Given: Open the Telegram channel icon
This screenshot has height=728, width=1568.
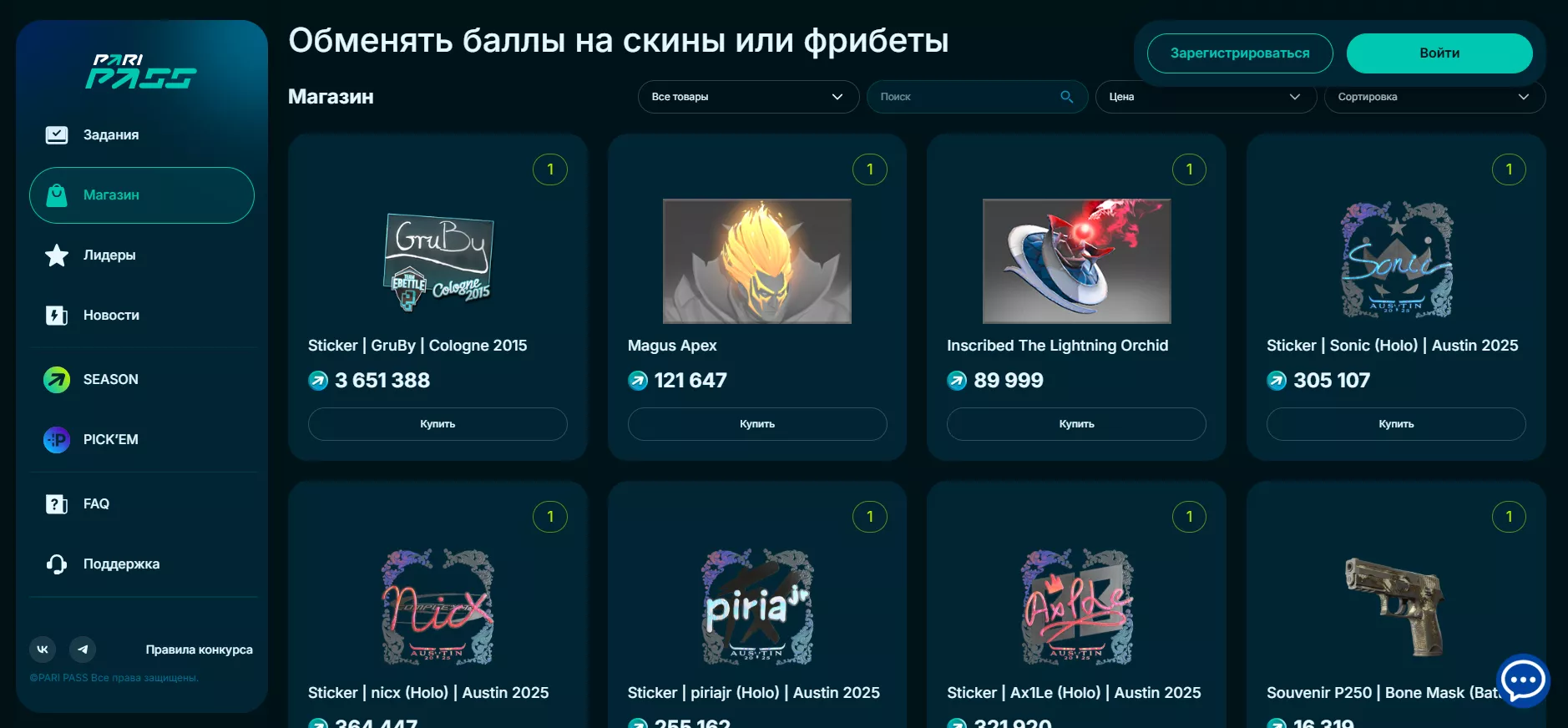Looking at the screenshot, I should click(83, 649).
